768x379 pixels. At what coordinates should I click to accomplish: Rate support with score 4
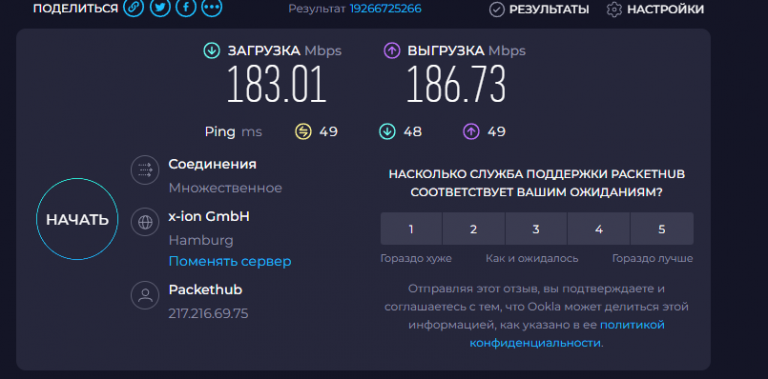pyautogui.click(x=599, y=229)
